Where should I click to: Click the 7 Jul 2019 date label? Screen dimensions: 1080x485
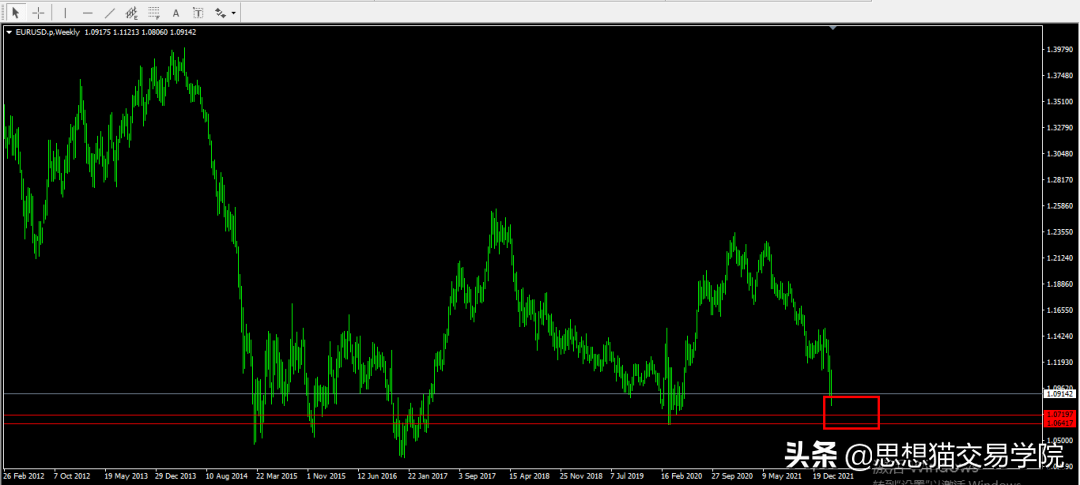(628, 476)
